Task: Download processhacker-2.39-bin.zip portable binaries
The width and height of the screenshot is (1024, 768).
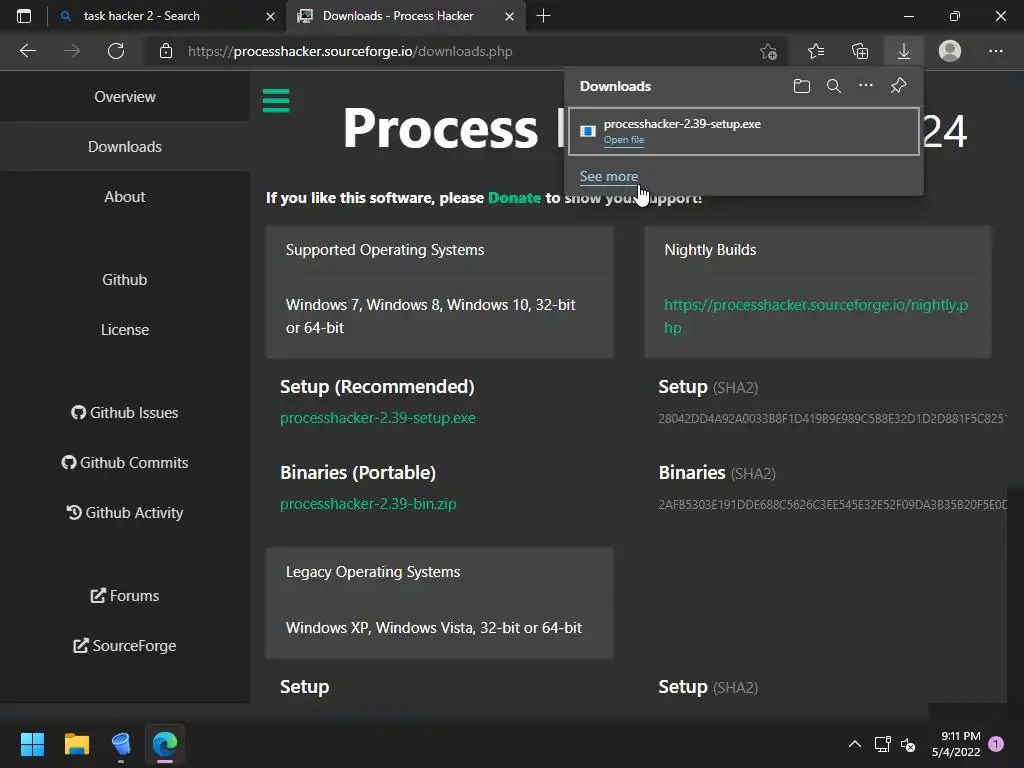Action: point(368,504)
